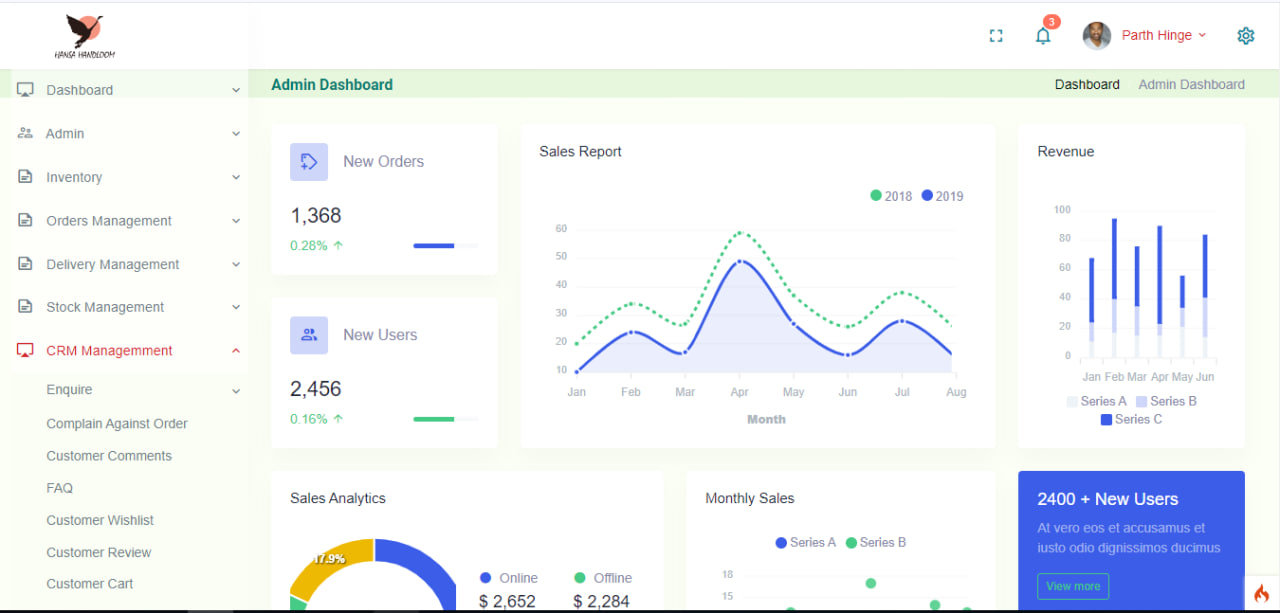
Task: Click the fullscreen toggle icon
Action: tap(995, 36)
